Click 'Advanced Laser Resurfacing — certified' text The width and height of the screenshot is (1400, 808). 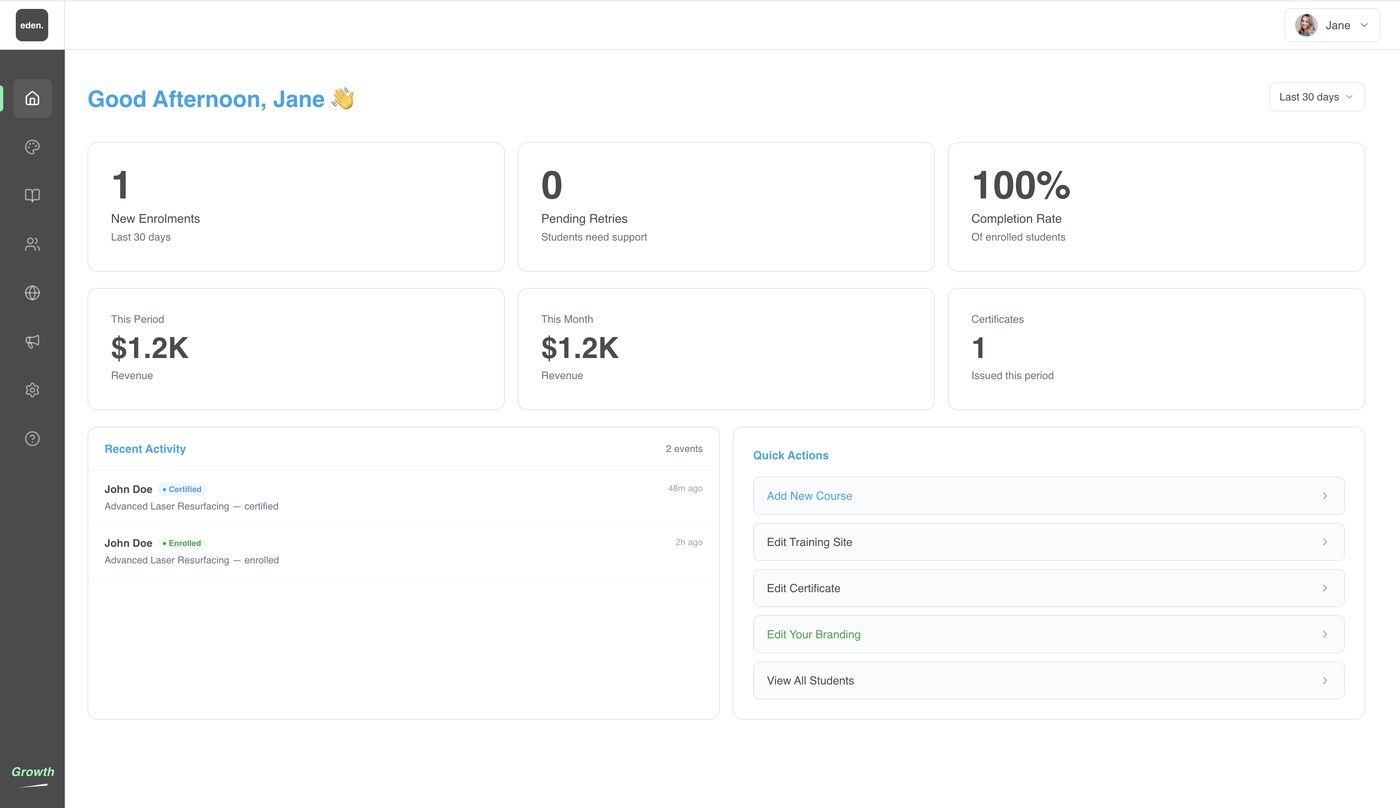coord(191,506)
